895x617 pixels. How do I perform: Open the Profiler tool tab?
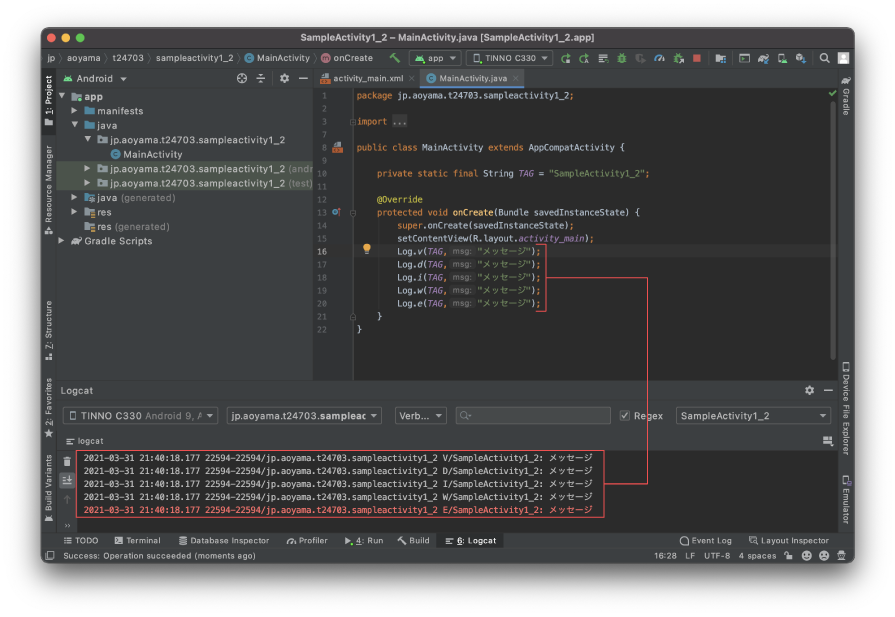[307, 541]
